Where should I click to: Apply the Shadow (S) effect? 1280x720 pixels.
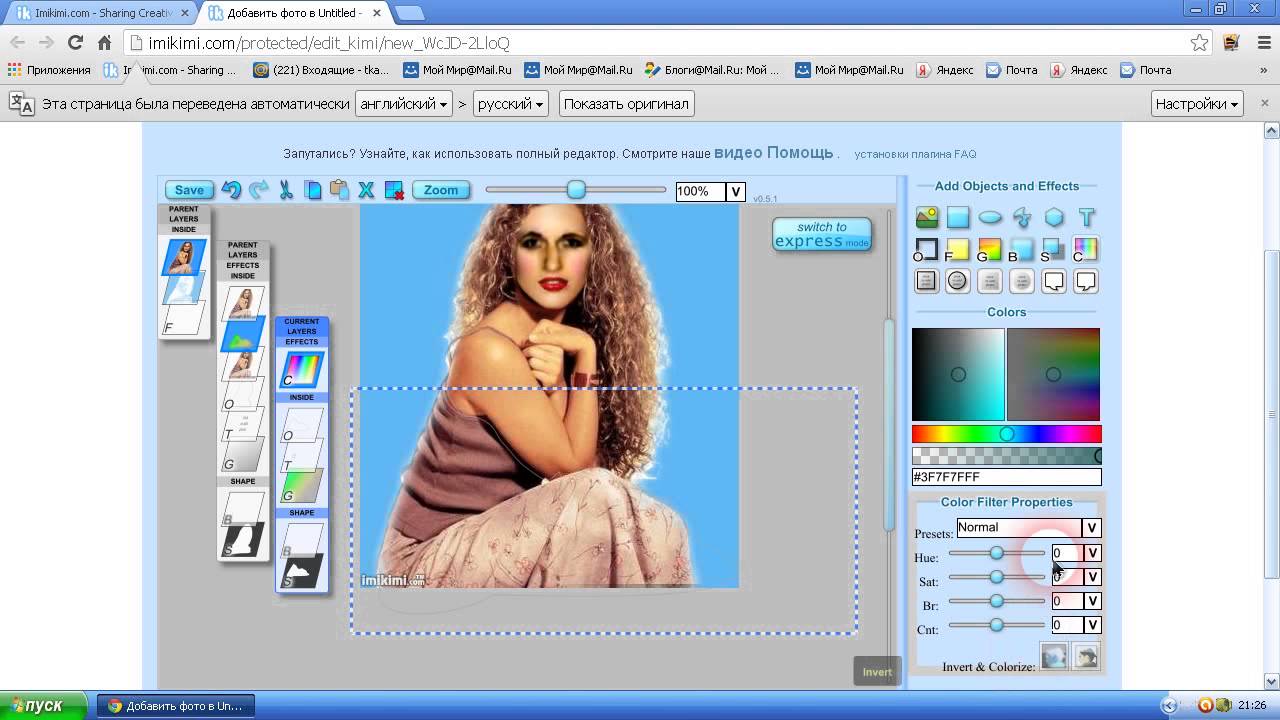(1054, 249)
